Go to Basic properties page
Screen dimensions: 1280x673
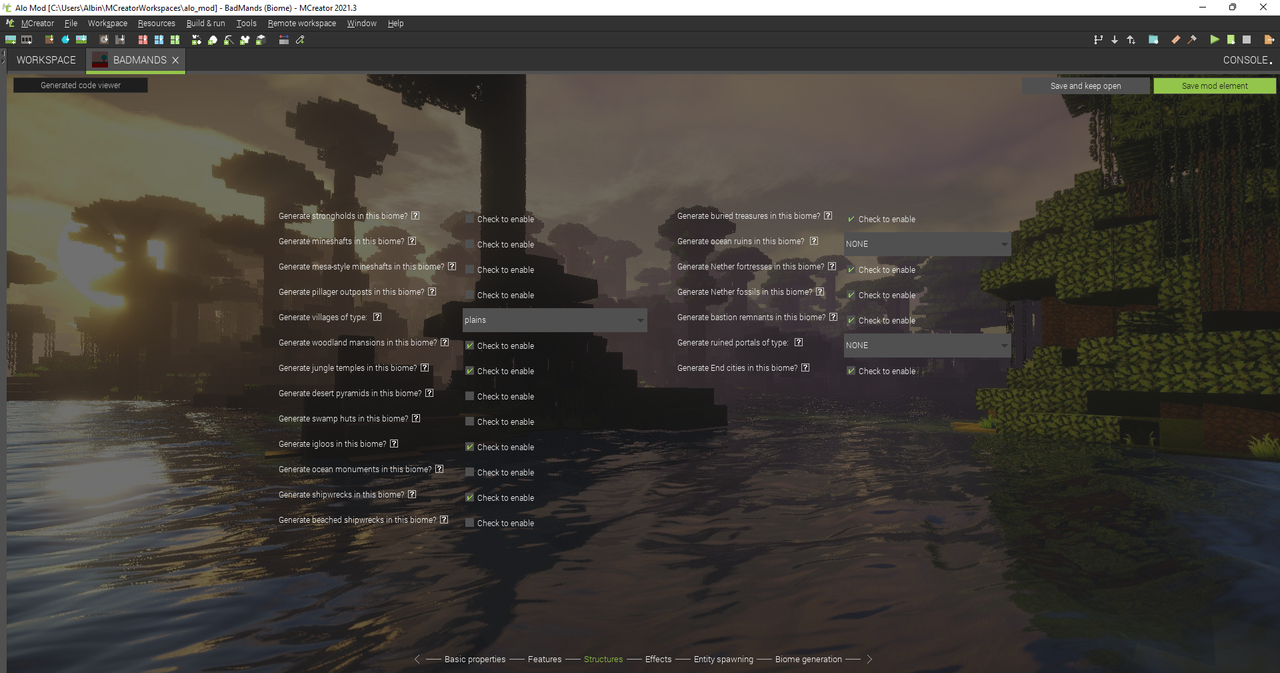pos(475,659)
